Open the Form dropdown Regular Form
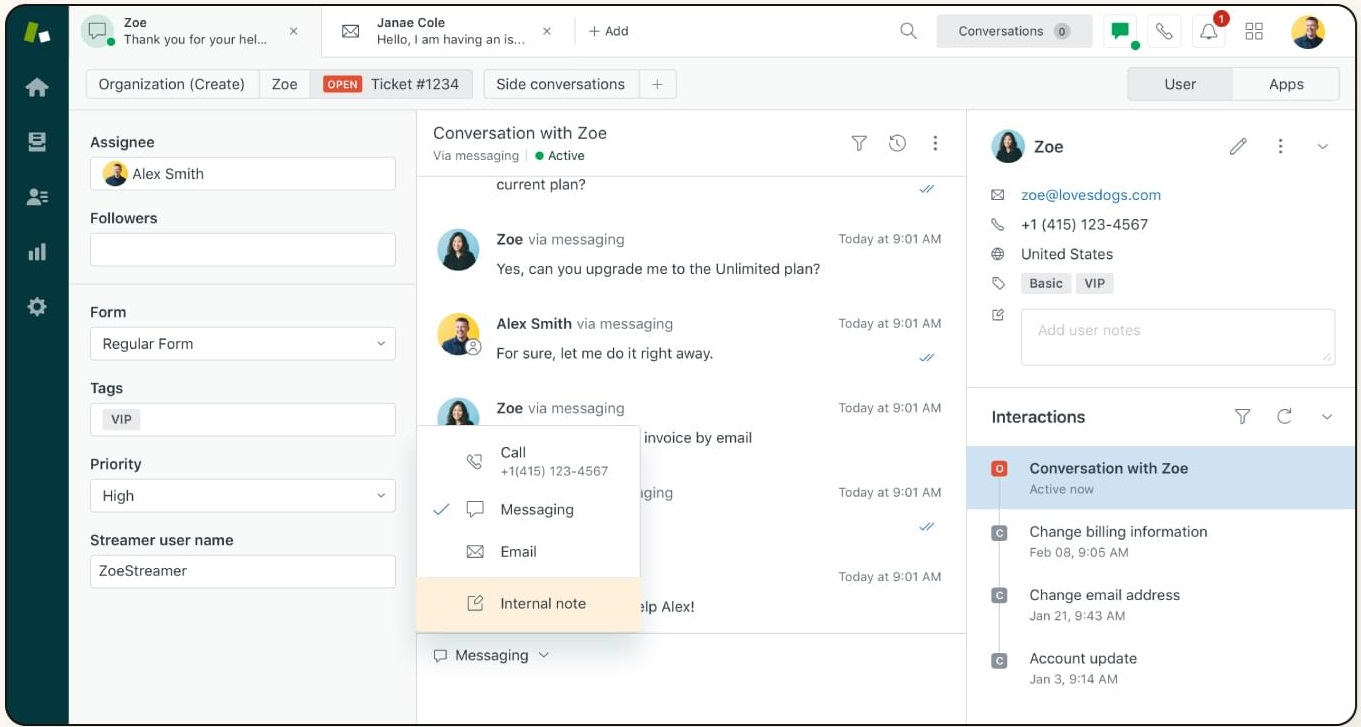 tap(243, 343)
